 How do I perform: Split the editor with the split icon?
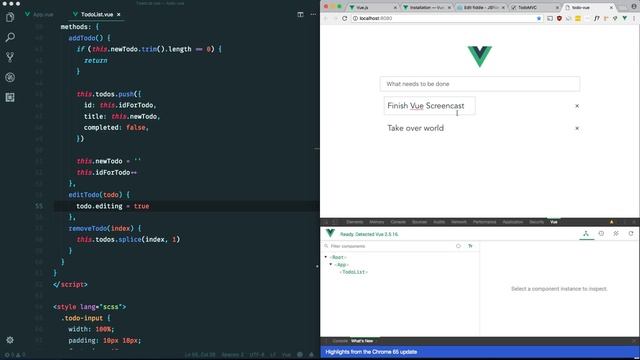click(300, 14)
